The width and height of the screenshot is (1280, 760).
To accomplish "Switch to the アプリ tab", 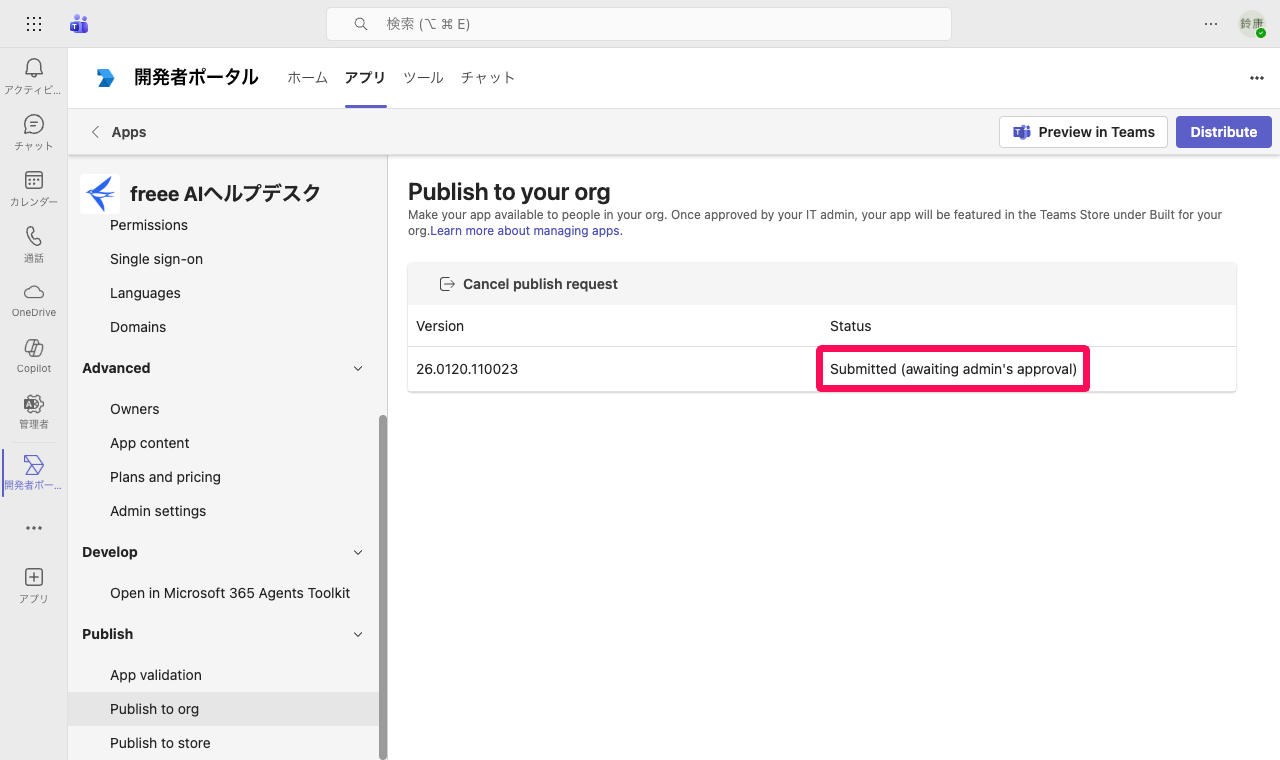I will pyautogui.click(x=365, y=78).
